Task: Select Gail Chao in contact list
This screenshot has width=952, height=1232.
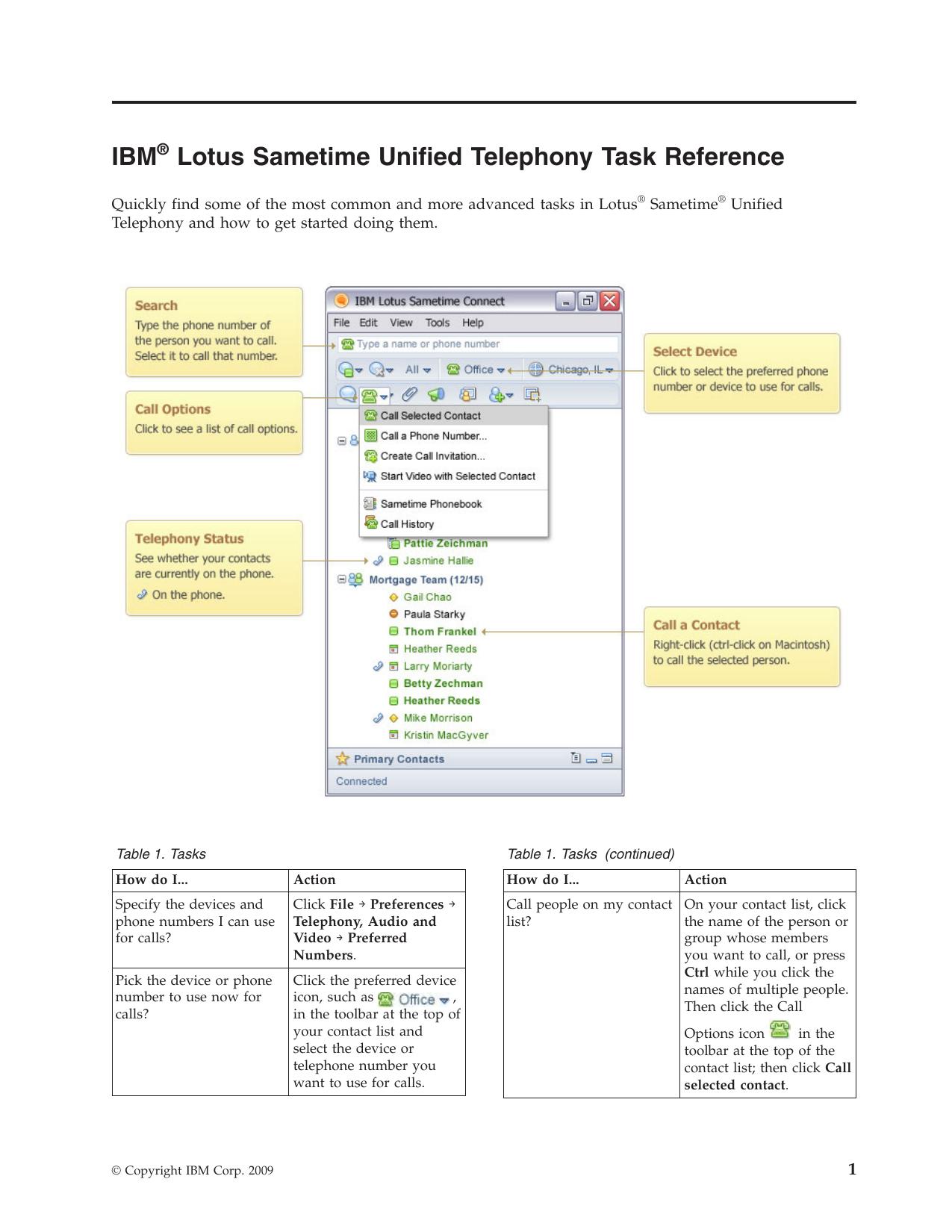Action: (427, 597)
